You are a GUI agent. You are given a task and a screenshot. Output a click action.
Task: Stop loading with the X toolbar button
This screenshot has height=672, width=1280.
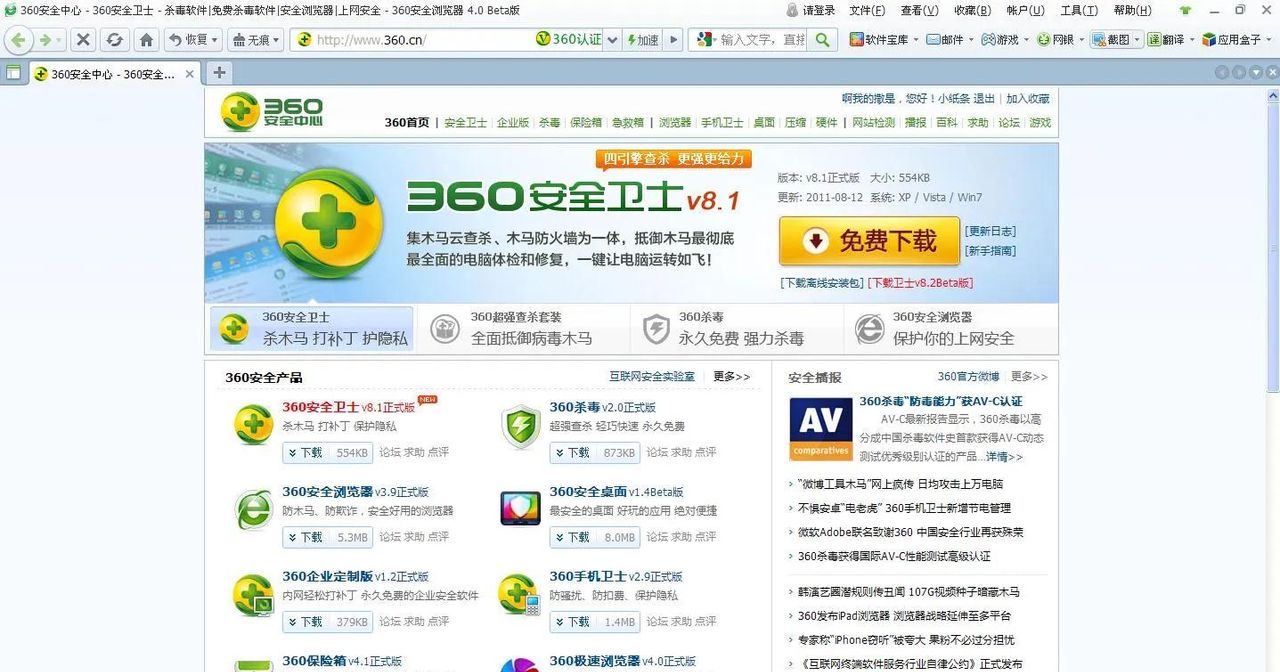click(x=84, y=40)
